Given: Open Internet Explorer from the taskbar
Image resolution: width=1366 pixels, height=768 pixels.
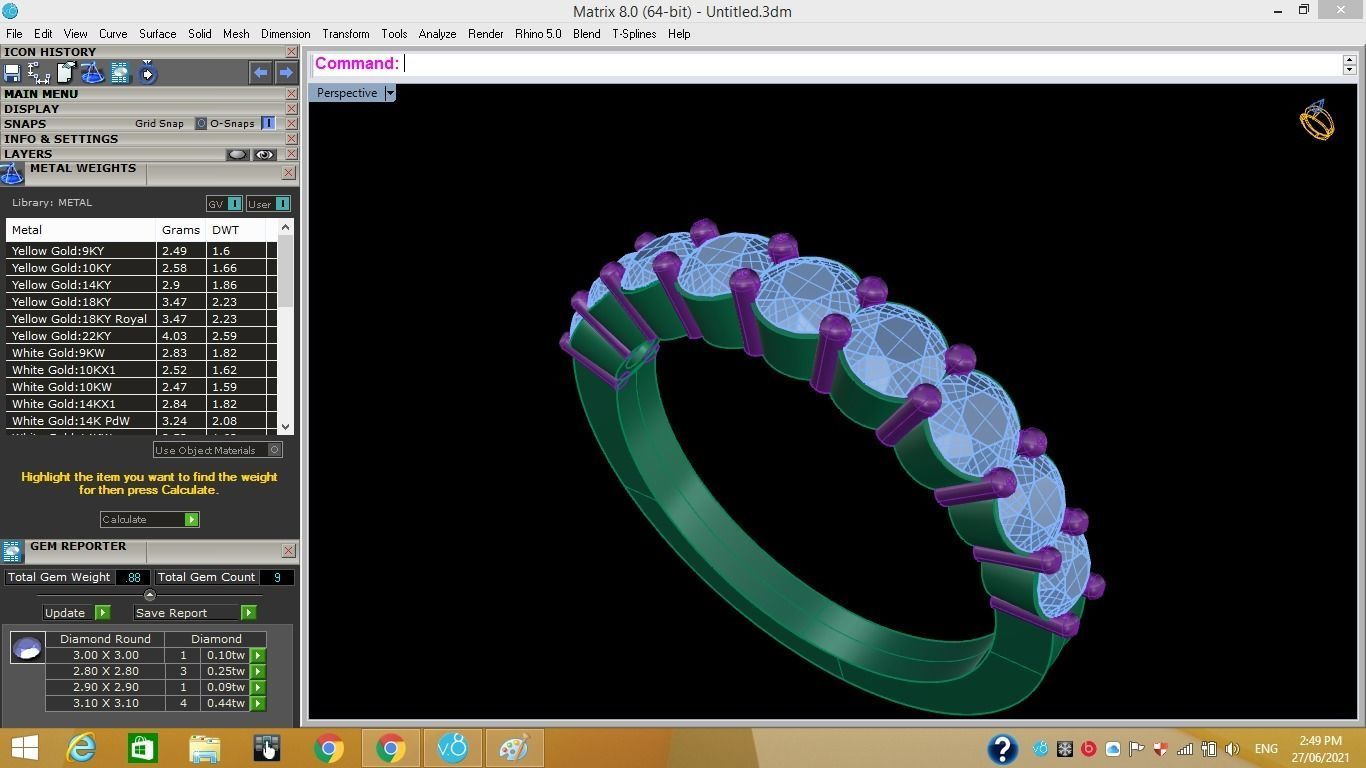Looking at the screenshot, I should [80, 748].
